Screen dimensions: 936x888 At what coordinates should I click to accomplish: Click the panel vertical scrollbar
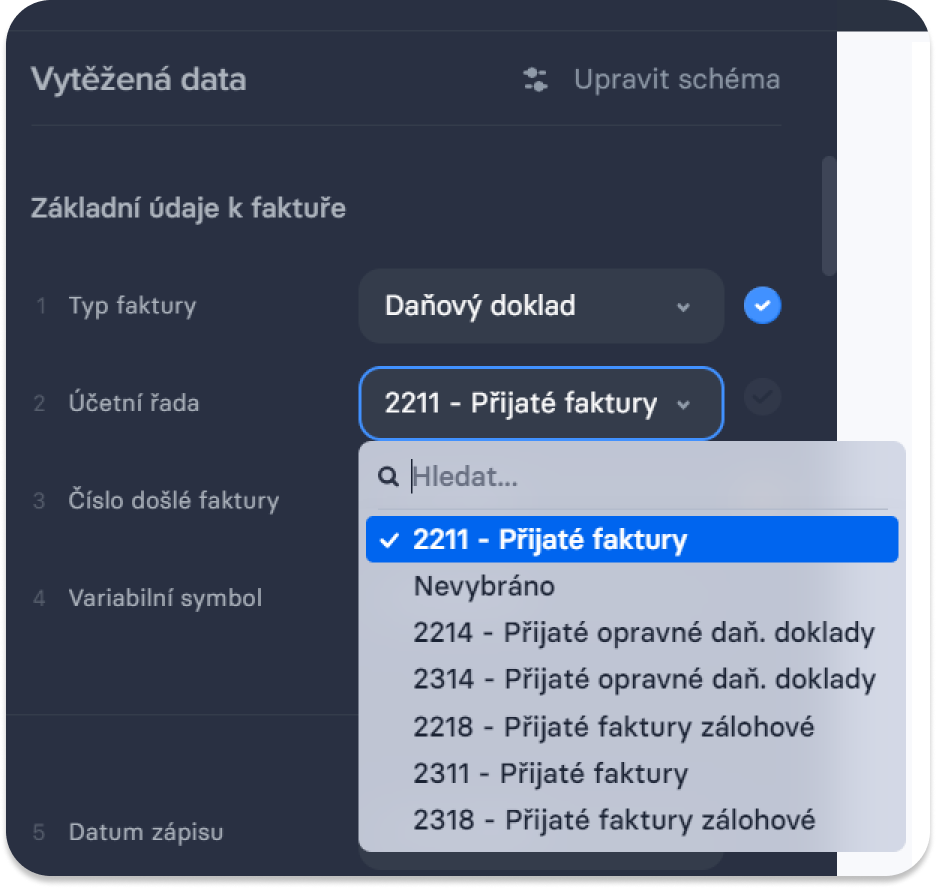828,216
